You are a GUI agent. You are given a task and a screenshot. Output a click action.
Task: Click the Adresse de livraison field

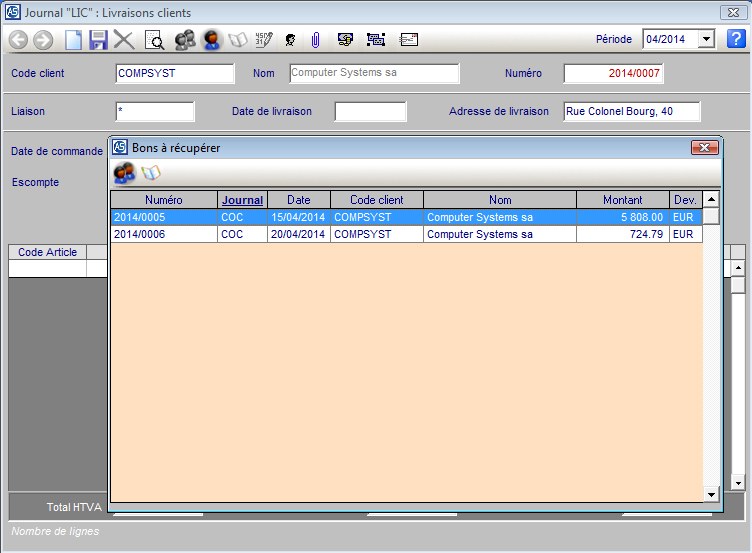pos(631,111)
